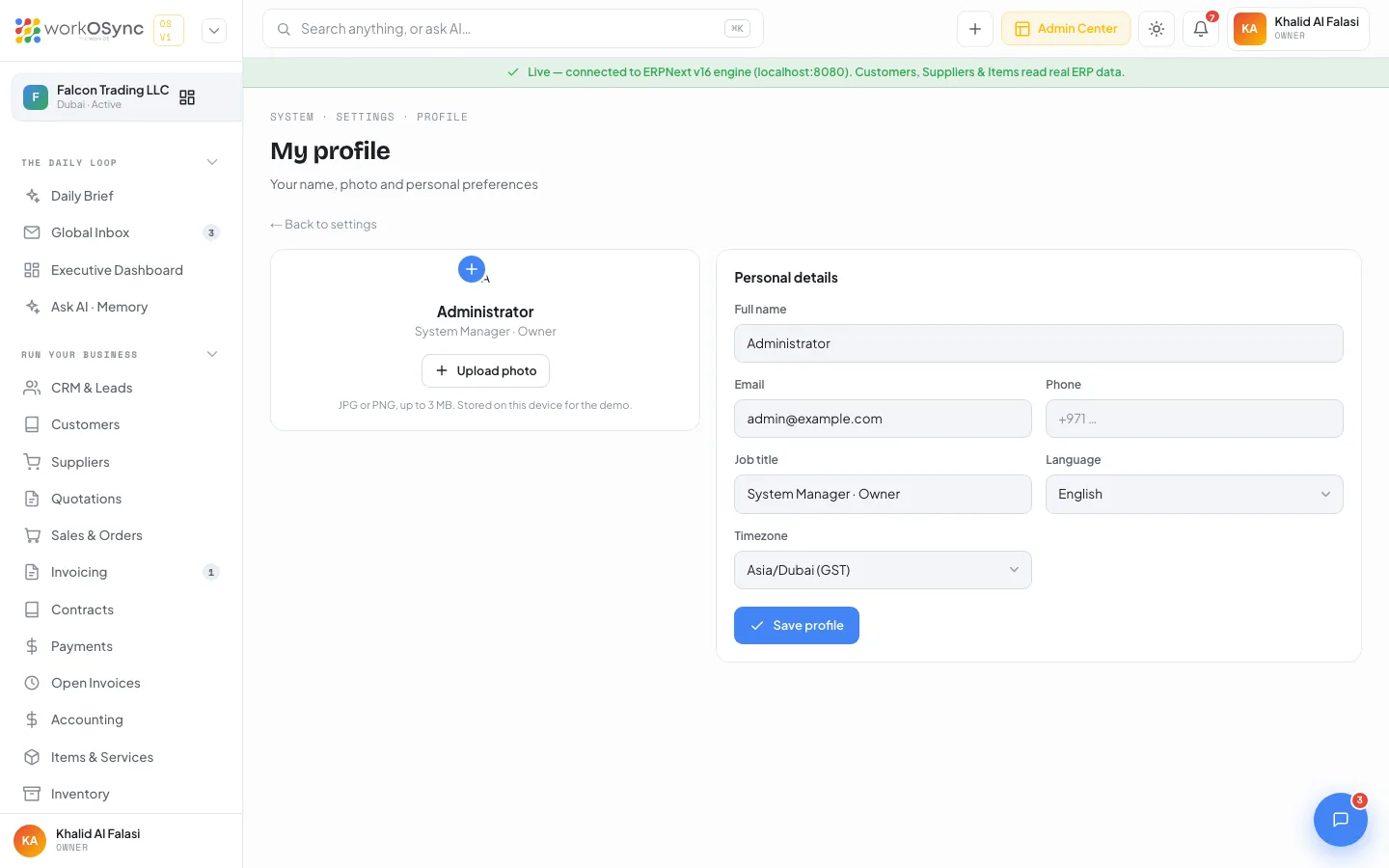Viewport: 1389px width, 868px height.
Task: Collapse Run Your Business section
Action: 212,354
